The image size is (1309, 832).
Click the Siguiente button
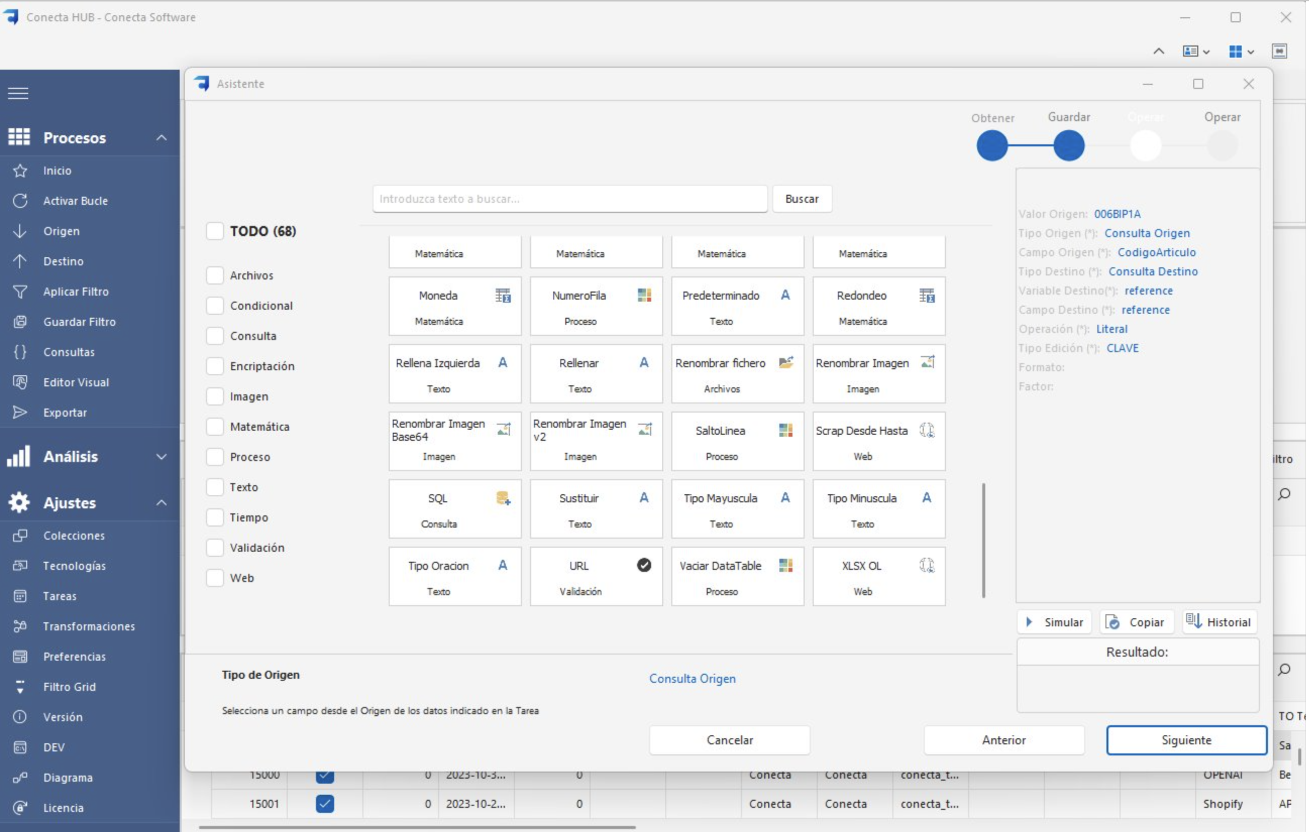(1186, 740)
